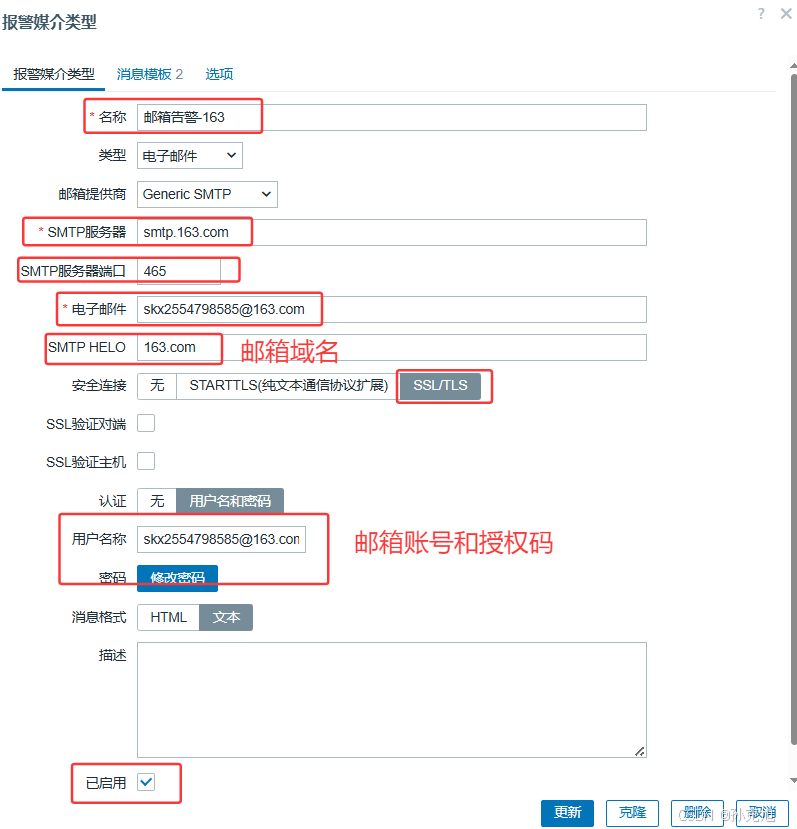Click the SMTP服务器 field

391,232
